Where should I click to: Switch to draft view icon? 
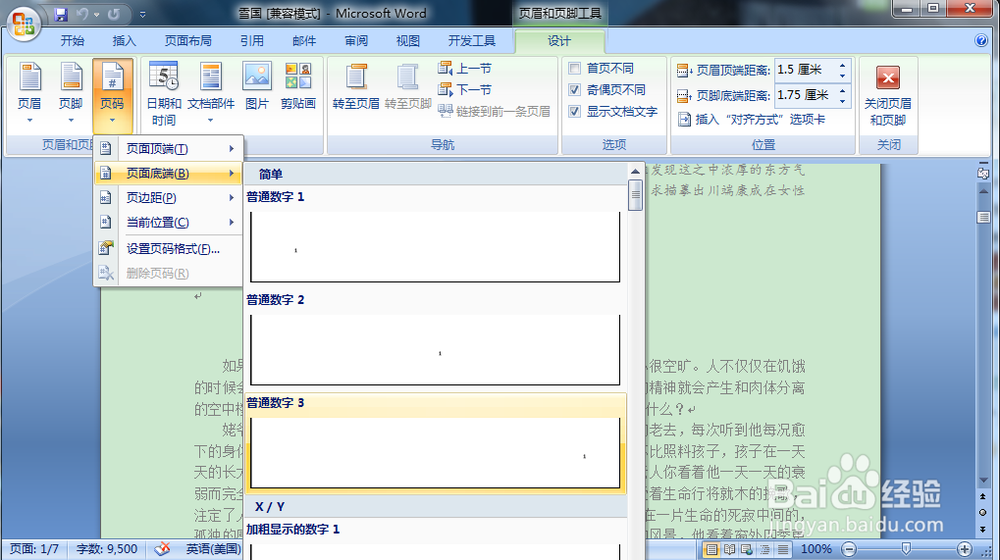pos(783,549)
